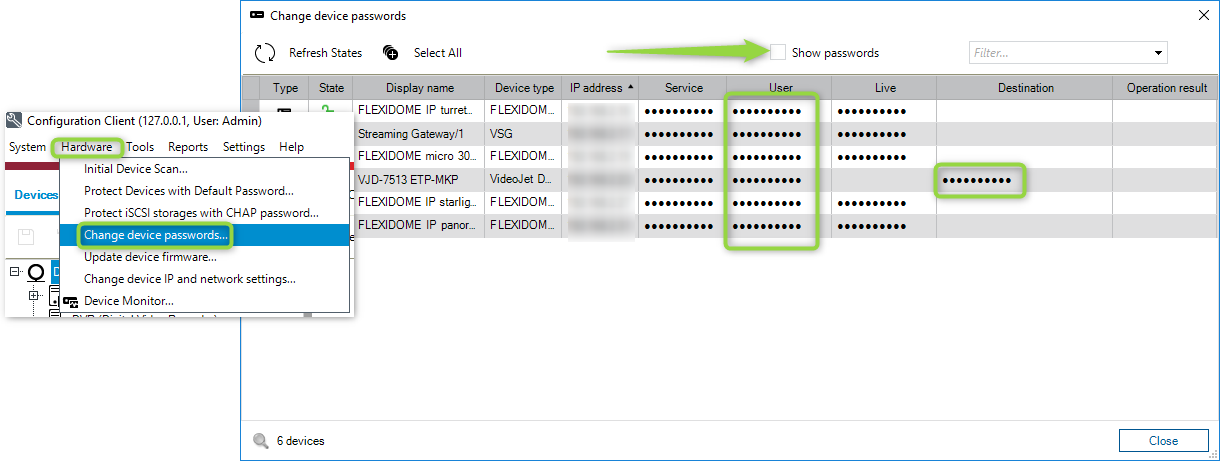Open the Tools menu
The height and width of the screenshot is (461, 1220).
[140, 147]
